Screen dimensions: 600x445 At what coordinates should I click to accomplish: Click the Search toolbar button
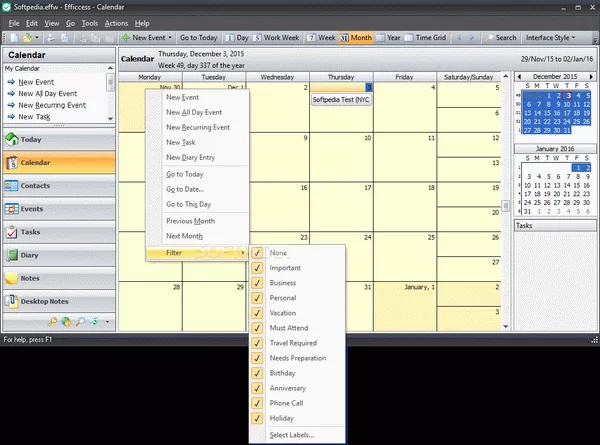(x=501, y=38)
